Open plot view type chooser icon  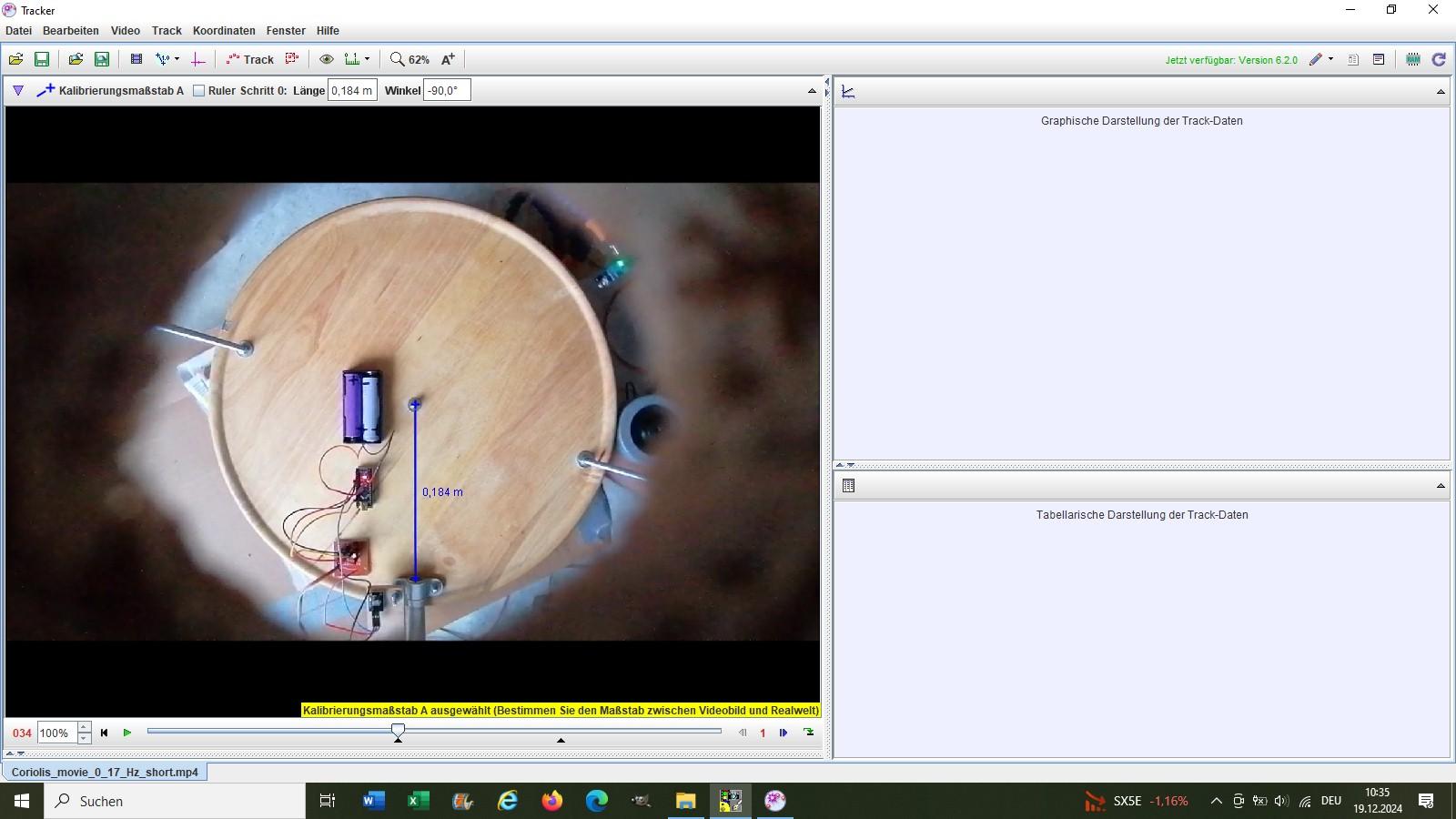tap(848, 91)
